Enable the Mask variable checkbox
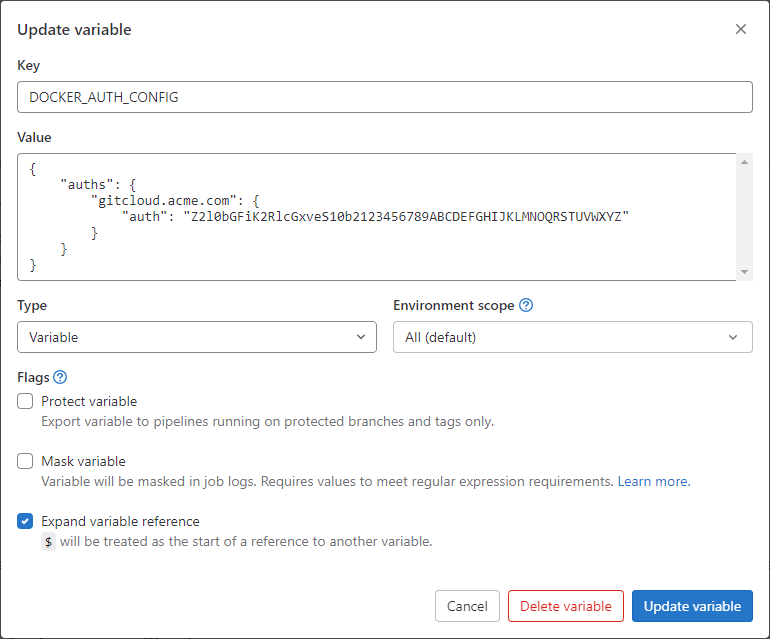Image resolution: width=770 pixels, height=639 pixels. [x=25, y=461]
